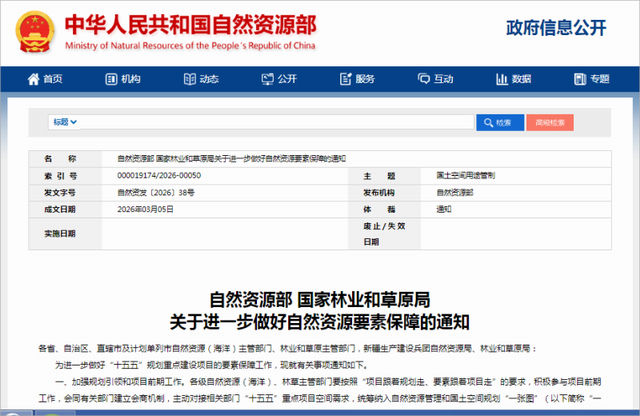Image resolution: width=640 pixels, height=416 pixels.
Task: Click the 废止/失效日期 label cell
Action: point(384,234)
